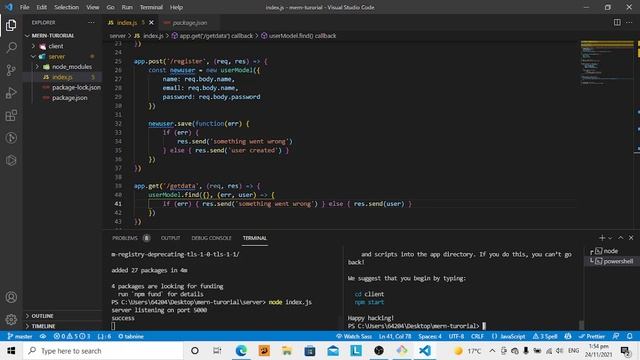Viewport: 640px width, 360px height.
Task: Open the Terminal menu
Action: click(151, 7)
